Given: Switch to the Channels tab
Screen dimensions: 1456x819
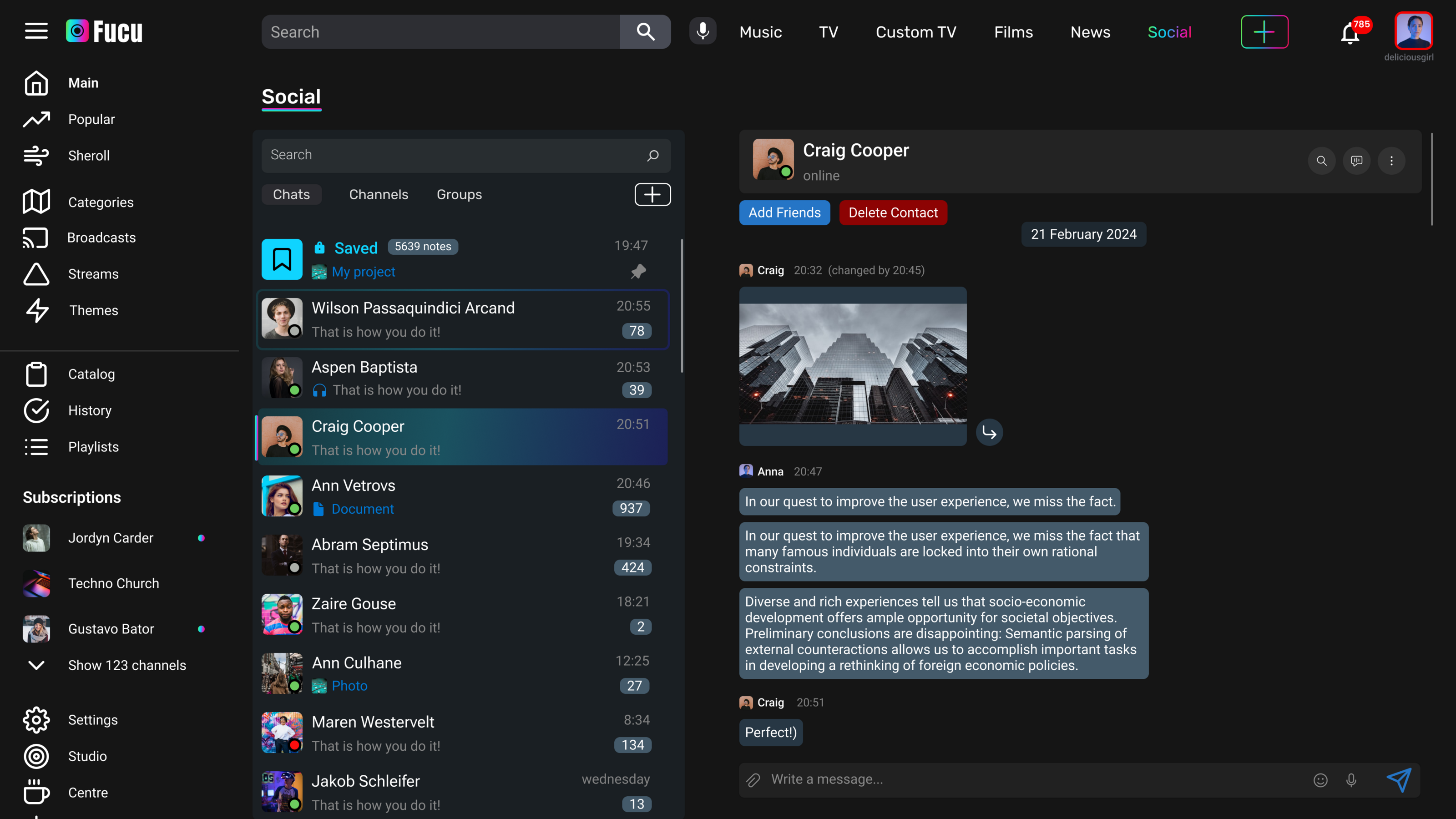Looking at the screenshot, I should (x=378, y=194).
